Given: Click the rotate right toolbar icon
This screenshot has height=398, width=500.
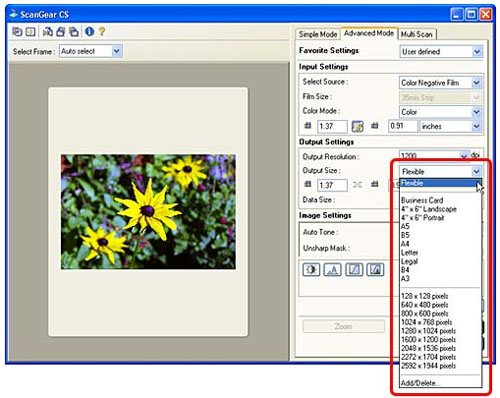Looking at the screenshot, I should pyautogui.click(x=74, y=32).
